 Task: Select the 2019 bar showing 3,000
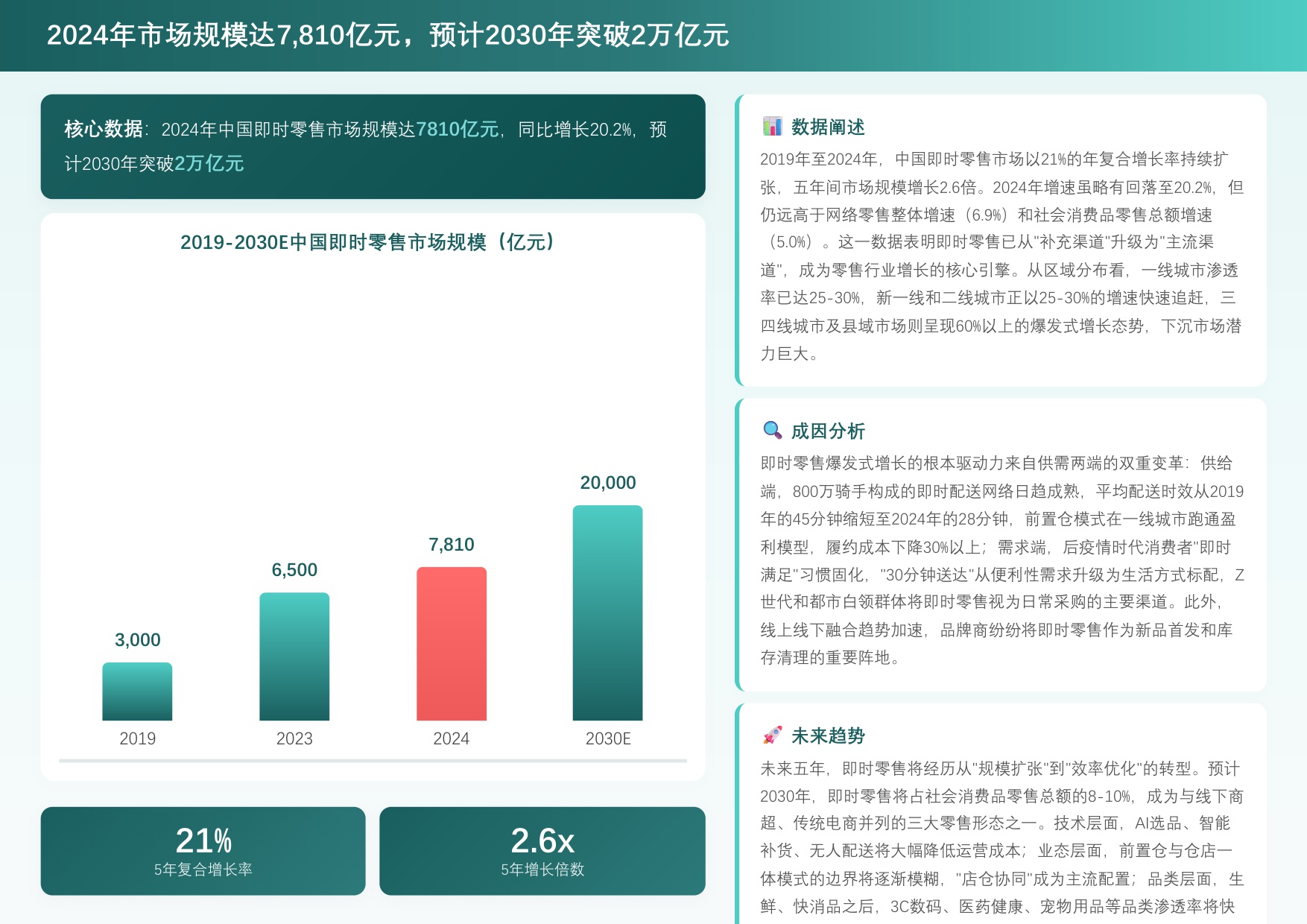point(137,692)
